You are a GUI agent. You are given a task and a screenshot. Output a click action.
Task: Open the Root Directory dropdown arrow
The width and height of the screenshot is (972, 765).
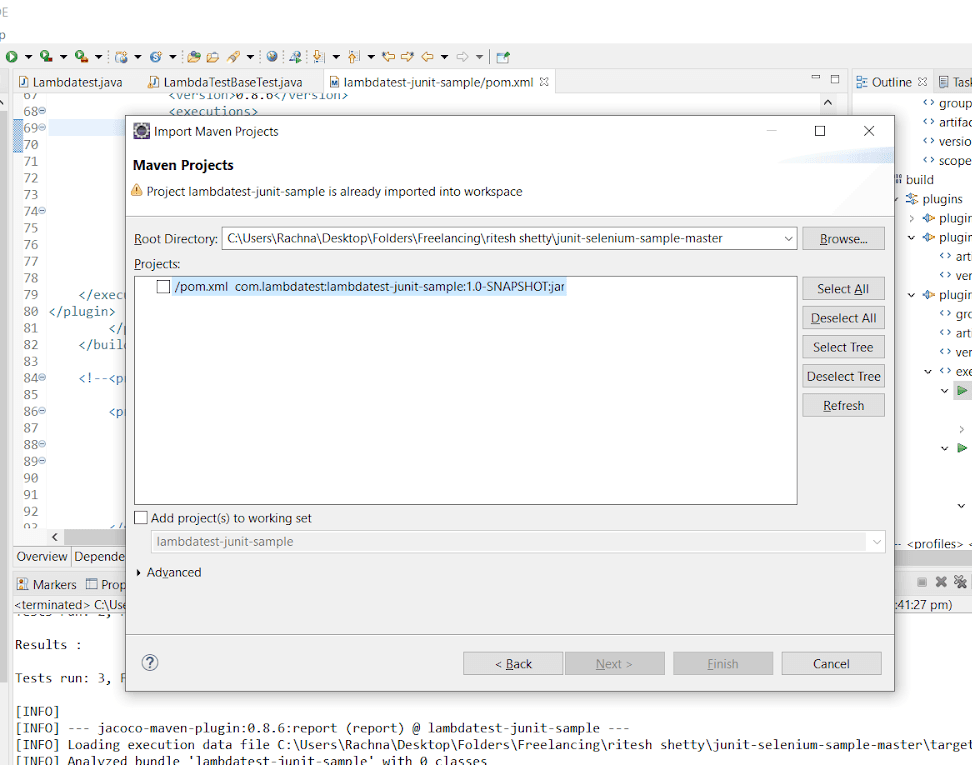pyautogui.click(x=787, y=239)
